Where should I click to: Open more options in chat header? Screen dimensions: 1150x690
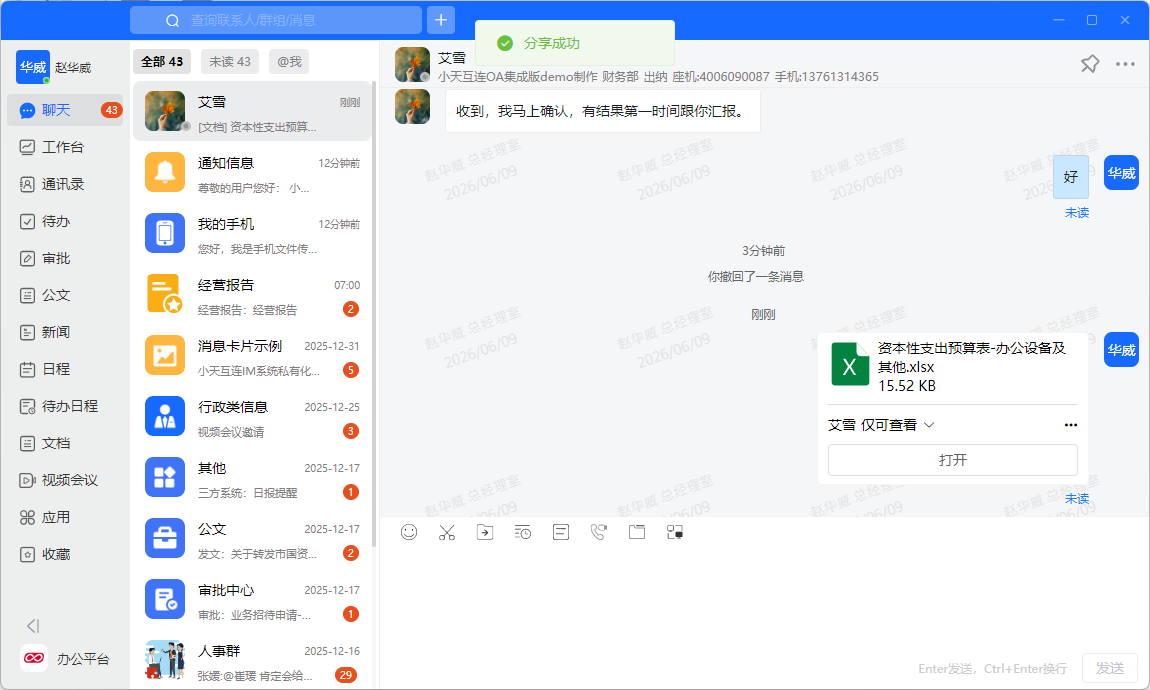tap(1125, 64)
